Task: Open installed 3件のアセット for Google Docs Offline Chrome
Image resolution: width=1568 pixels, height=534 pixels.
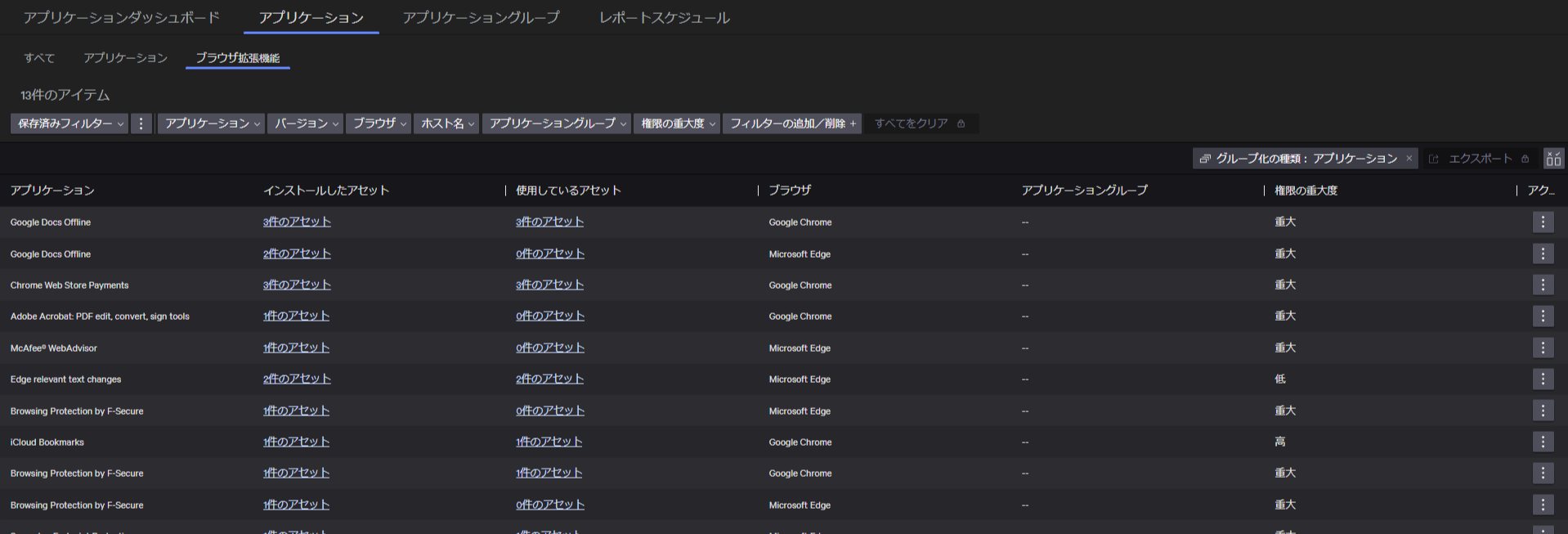Action: [x=297, y=222]
